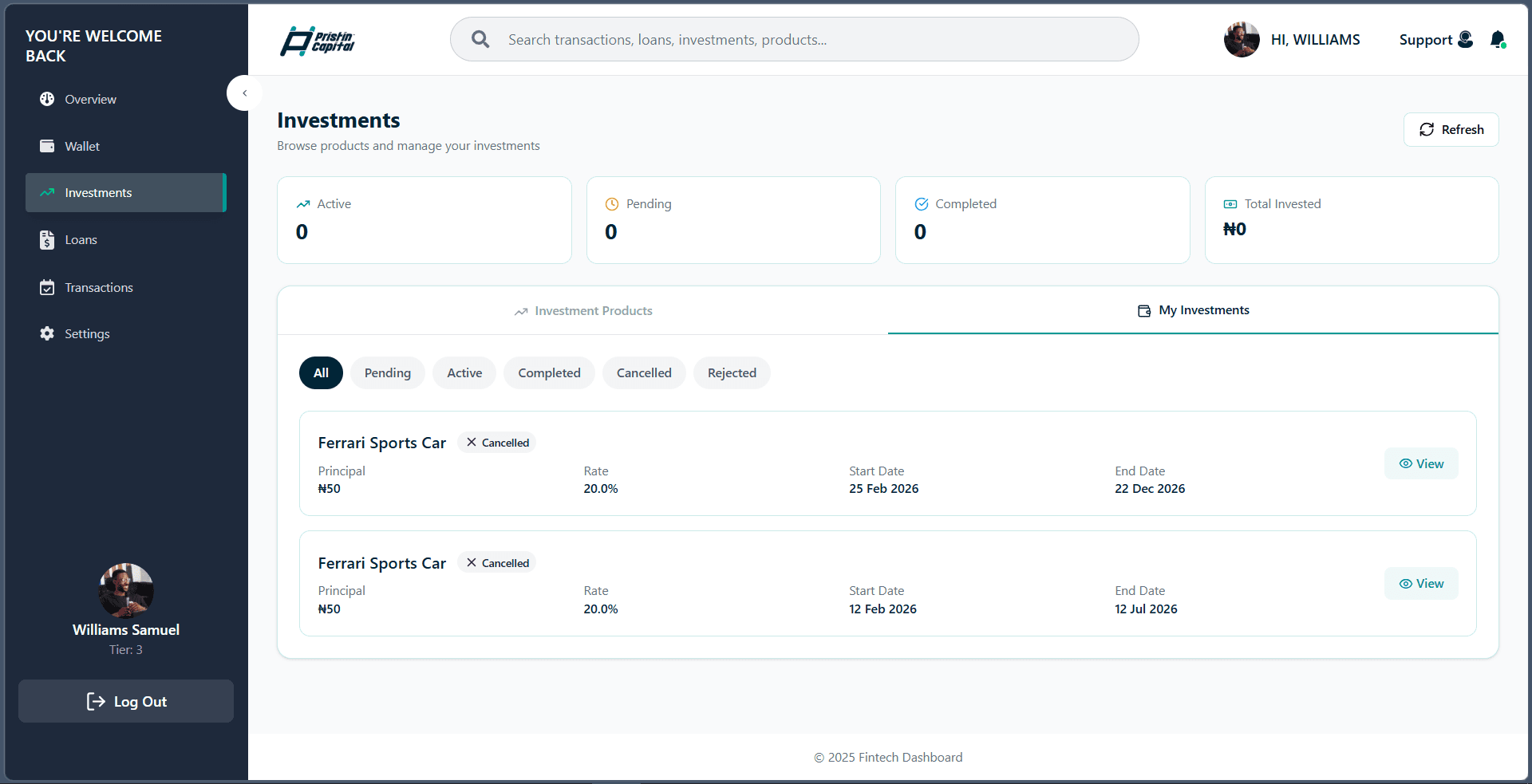The image size is (1532, 784).
Task: Click '25 Feb 2026' start date
Action: coord(883,488)
